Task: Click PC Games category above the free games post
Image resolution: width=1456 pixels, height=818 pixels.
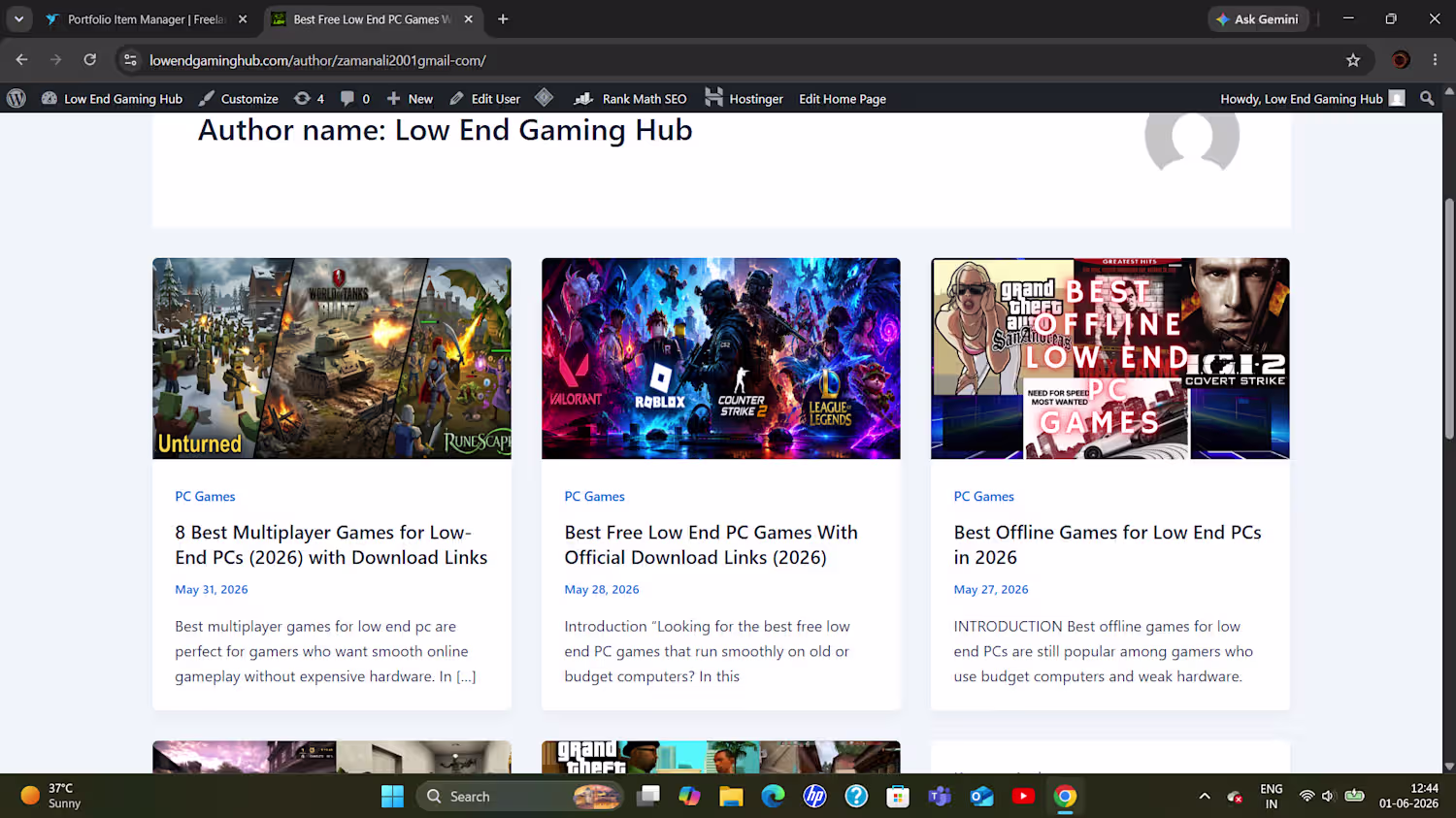Action: tap(594, 497)
